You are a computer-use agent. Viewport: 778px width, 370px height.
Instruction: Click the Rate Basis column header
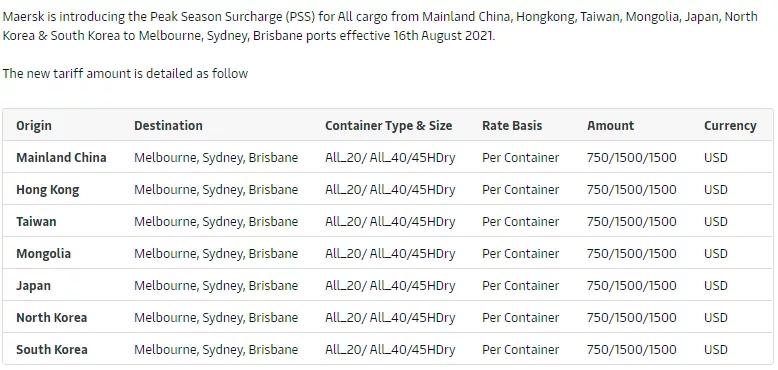click(512, 125)
